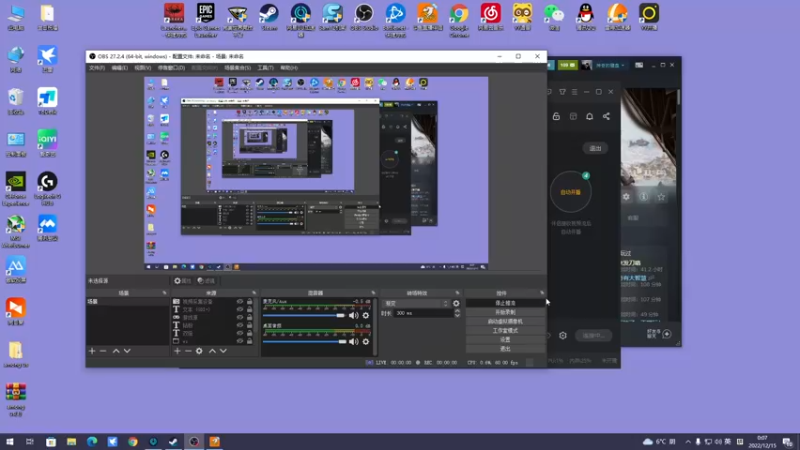Viewport: 800px width, 450px height.
Task: Pop out the Audio Mixer dock panel
Action: click(x=373, y=293)
